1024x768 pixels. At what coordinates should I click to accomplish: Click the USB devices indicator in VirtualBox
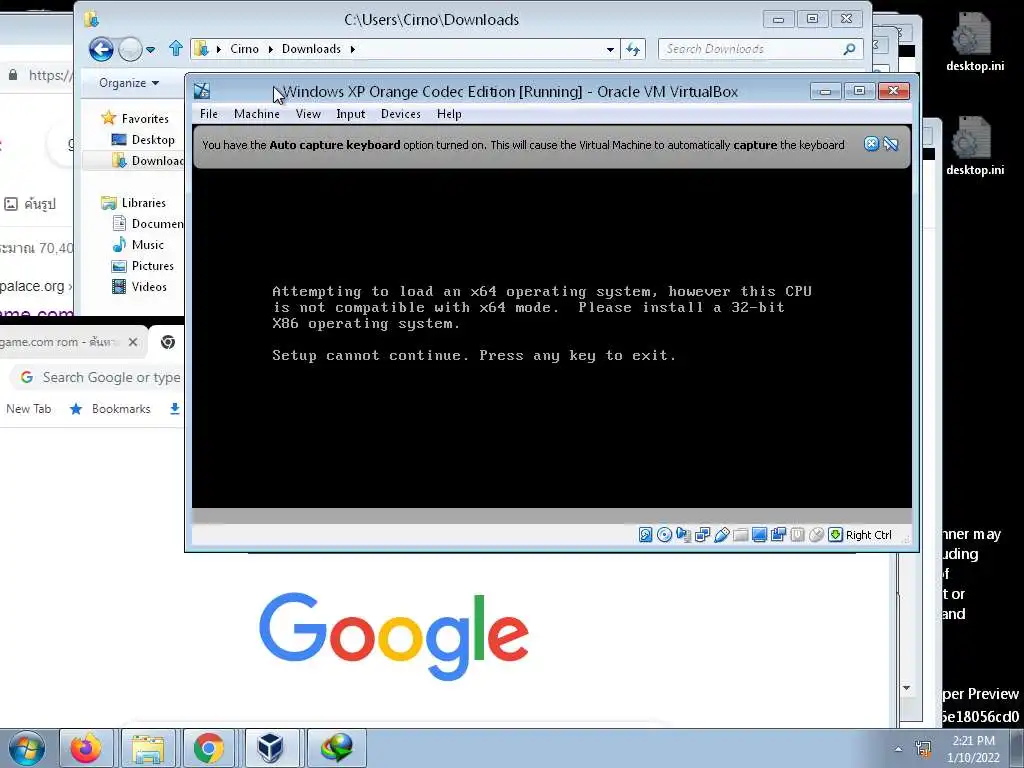click(722, 535)
